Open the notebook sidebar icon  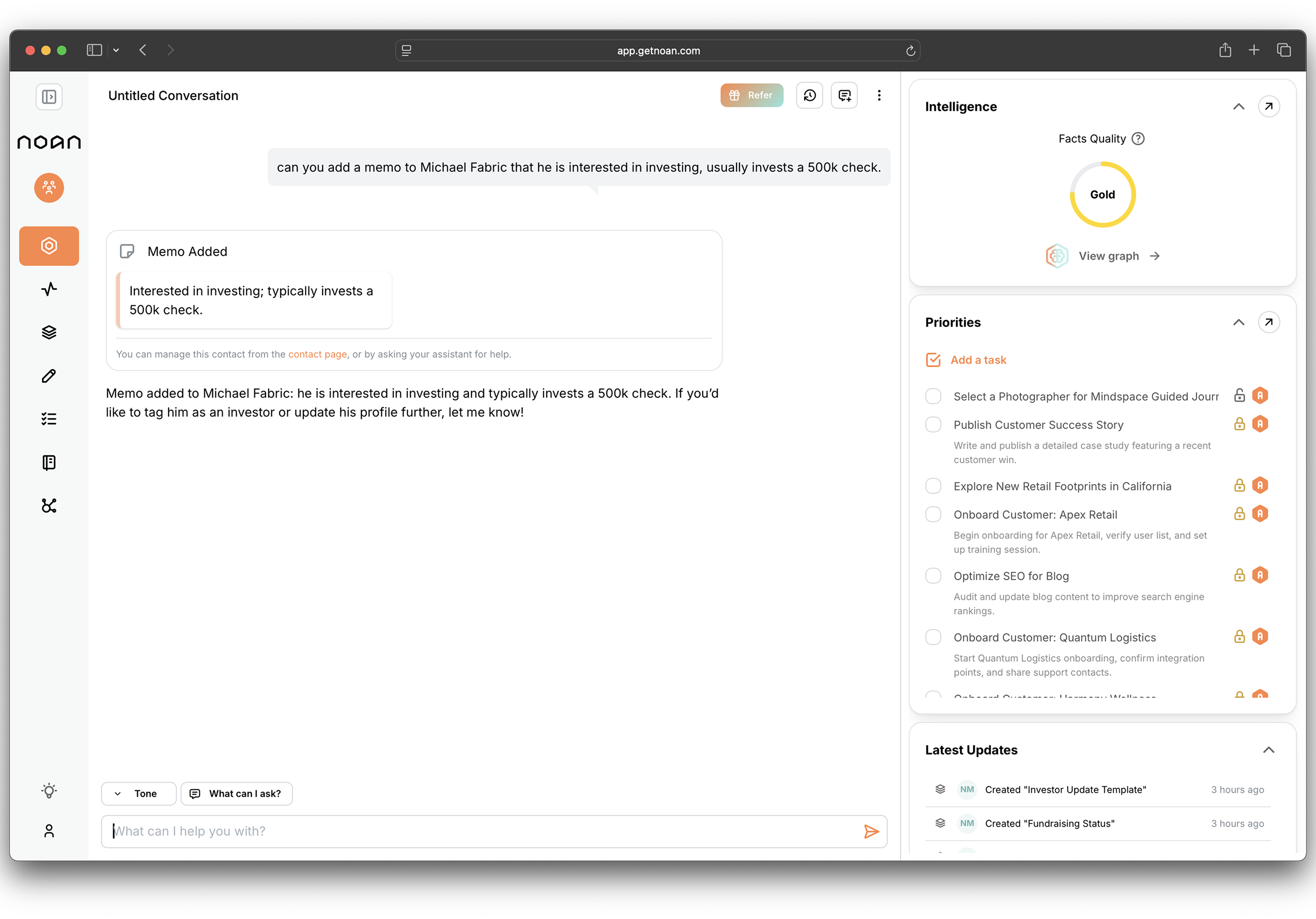[49, 462]
